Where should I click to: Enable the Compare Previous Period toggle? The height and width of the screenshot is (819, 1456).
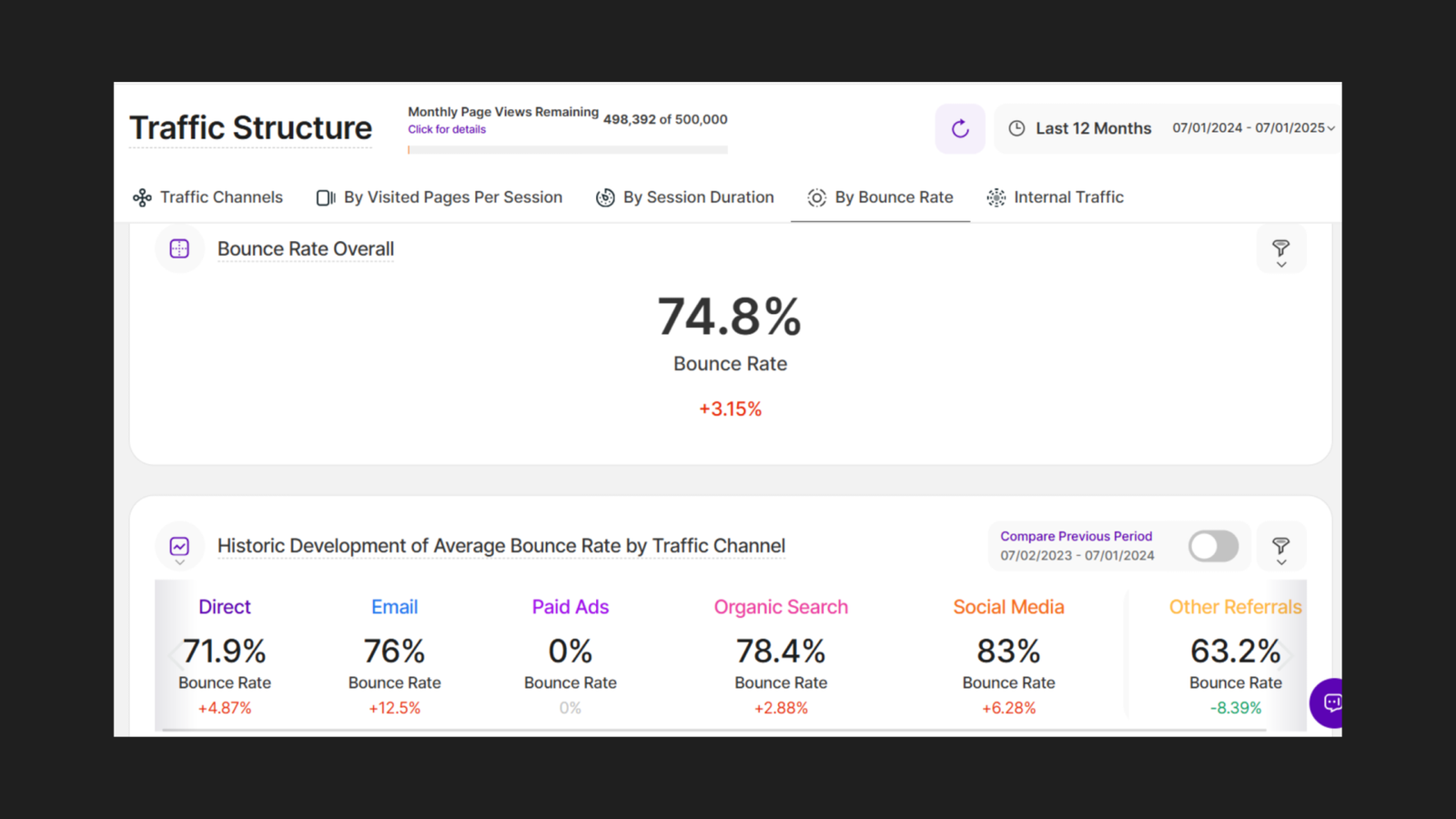point(1213,546)
